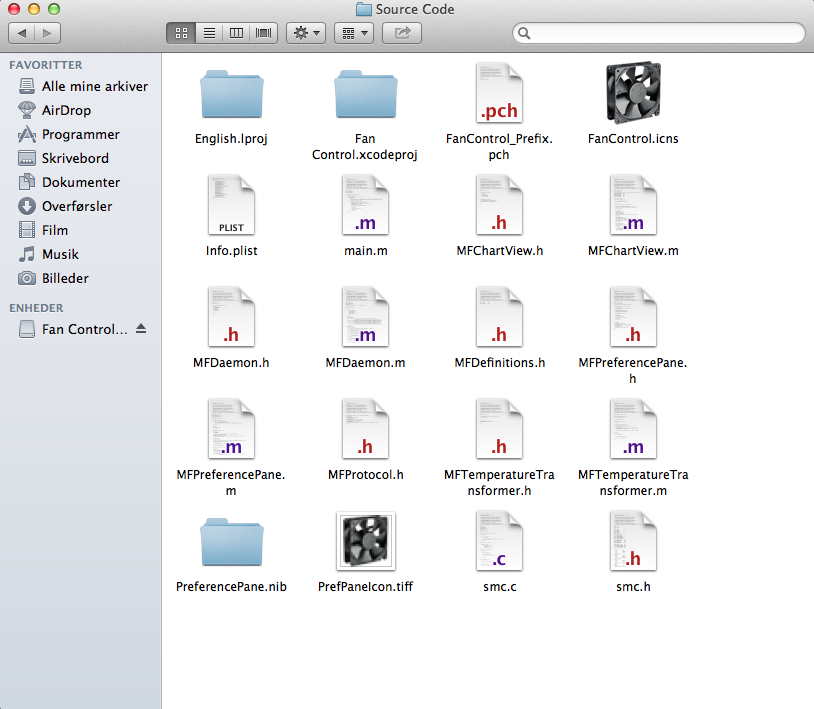The width and height of the screenshot is (814, 709).
Task: Select the MFChartView.h file icon
Action: coord(499,205)
